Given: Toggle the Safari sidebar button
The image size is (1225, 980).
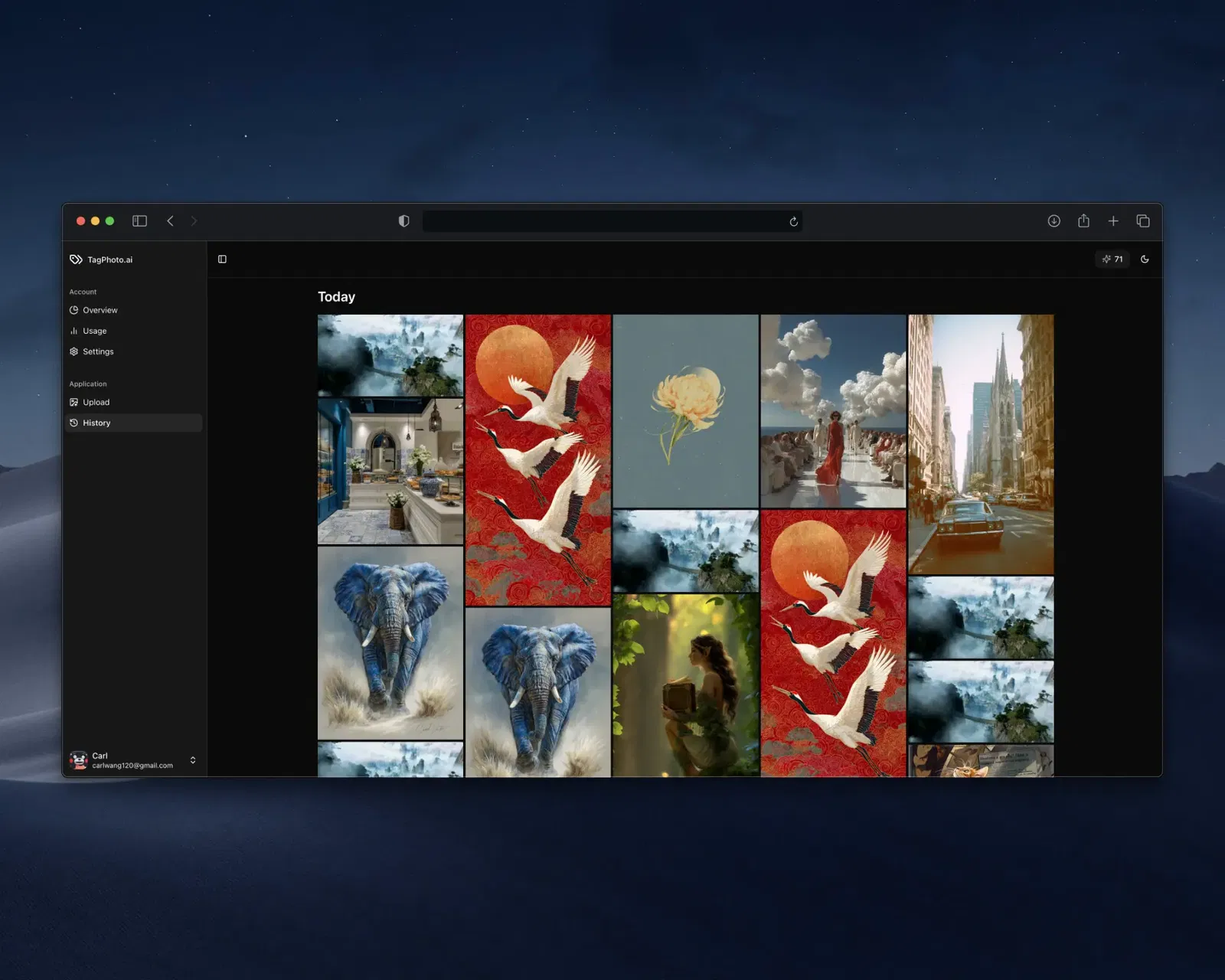Looking at the screenshot, I should point(139,221).
